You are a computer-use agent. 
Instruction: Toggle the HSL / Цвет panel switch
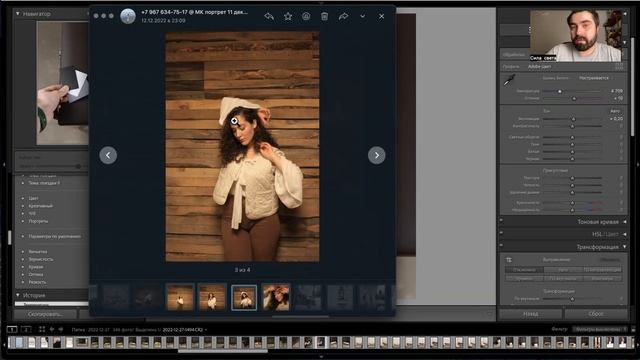502,233
